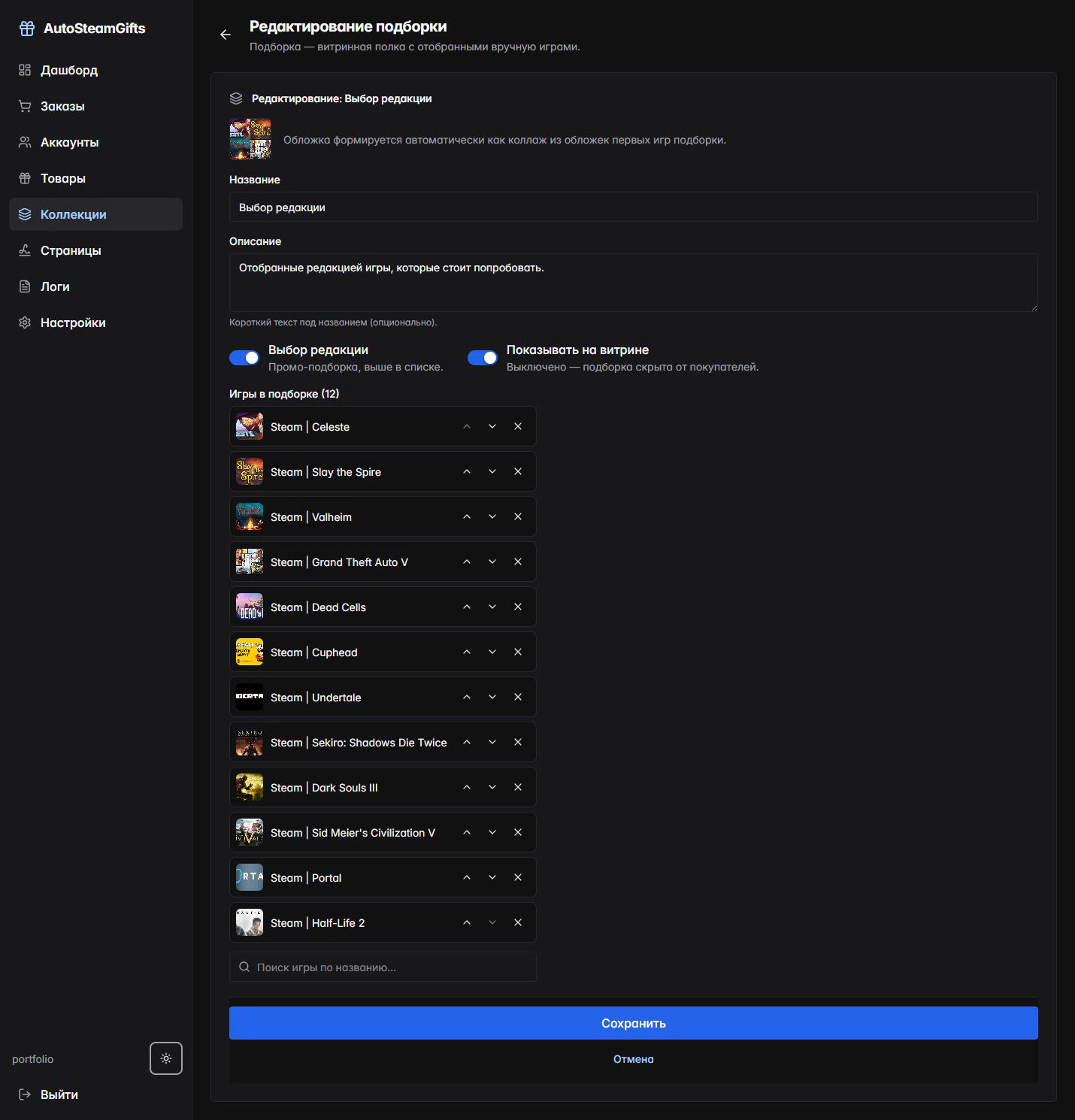Remove Half-Life 2 from the collection
The width and height of the screenshot is (1075, 1120).
click(518, 922)
